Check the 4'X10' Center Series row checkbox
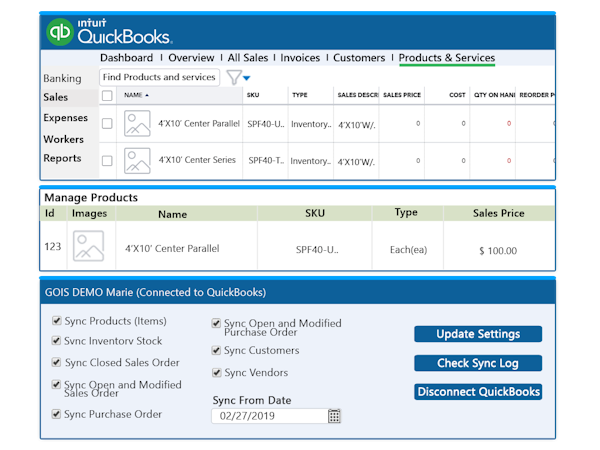Image resolution: width=600 pixels, height=450 pixels. coord(107,161)
